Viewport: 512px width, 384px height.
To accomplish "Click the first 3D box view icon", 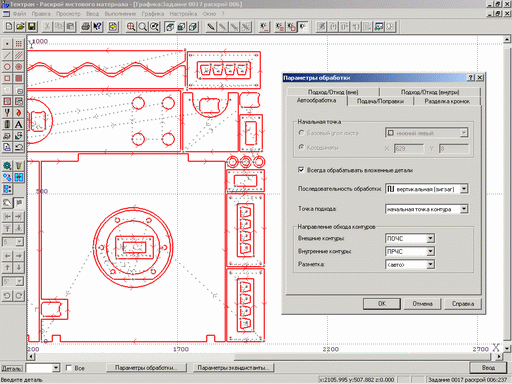I will [170, 27].
